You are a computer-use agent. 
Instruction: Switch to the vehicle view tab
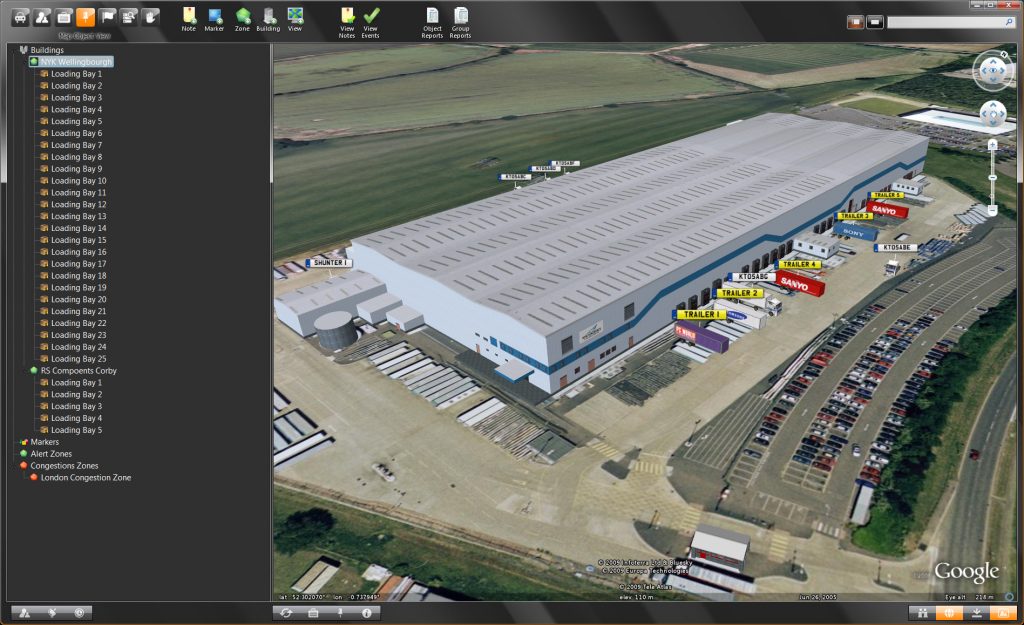tap(20, 16)
